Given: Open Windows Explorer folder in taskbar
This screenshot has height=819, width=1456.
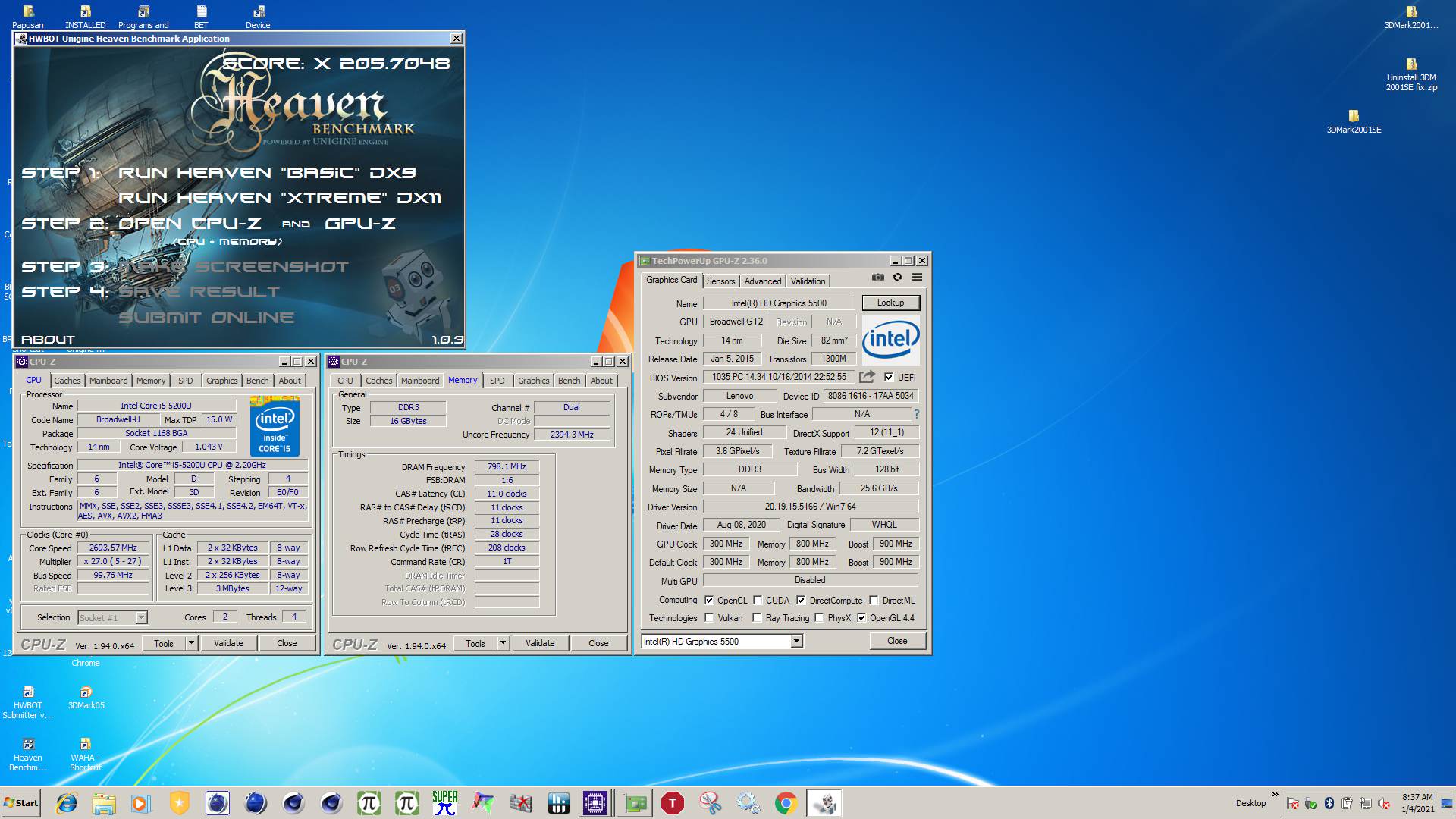Looking at the screenshot, I should click(104, 803).
